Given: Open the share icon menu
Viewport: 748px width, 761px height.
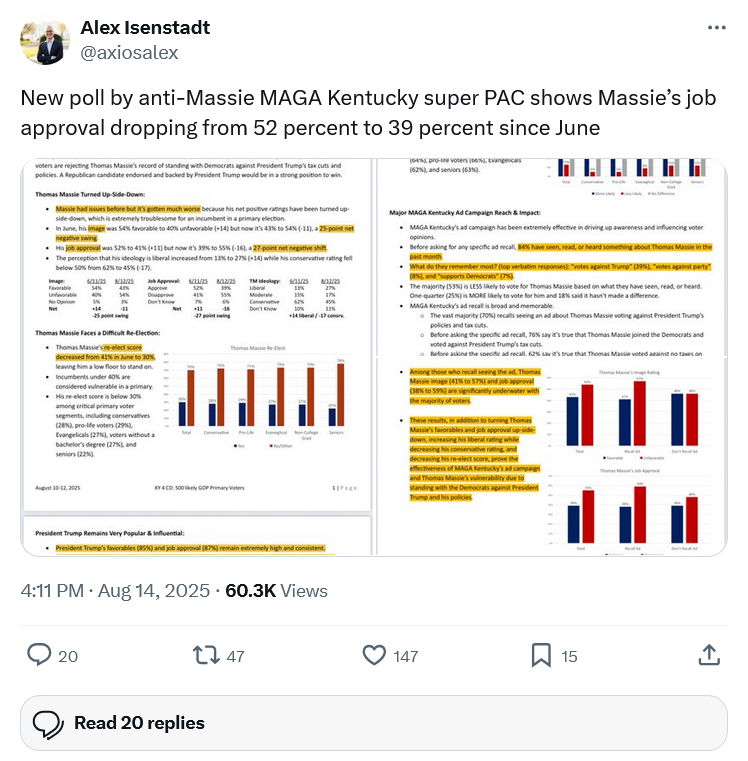Looking at the screenshot, I should tap(708, 655).
